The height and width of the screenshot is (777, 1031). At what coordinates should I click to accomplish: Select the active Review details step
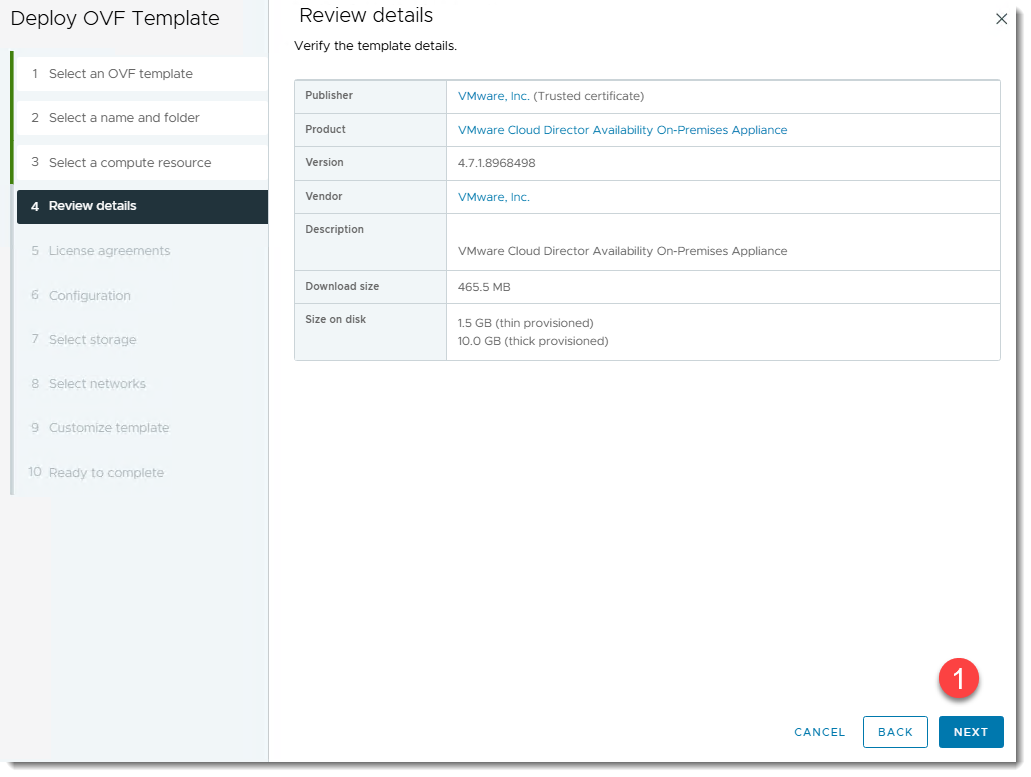coord(92,206)
